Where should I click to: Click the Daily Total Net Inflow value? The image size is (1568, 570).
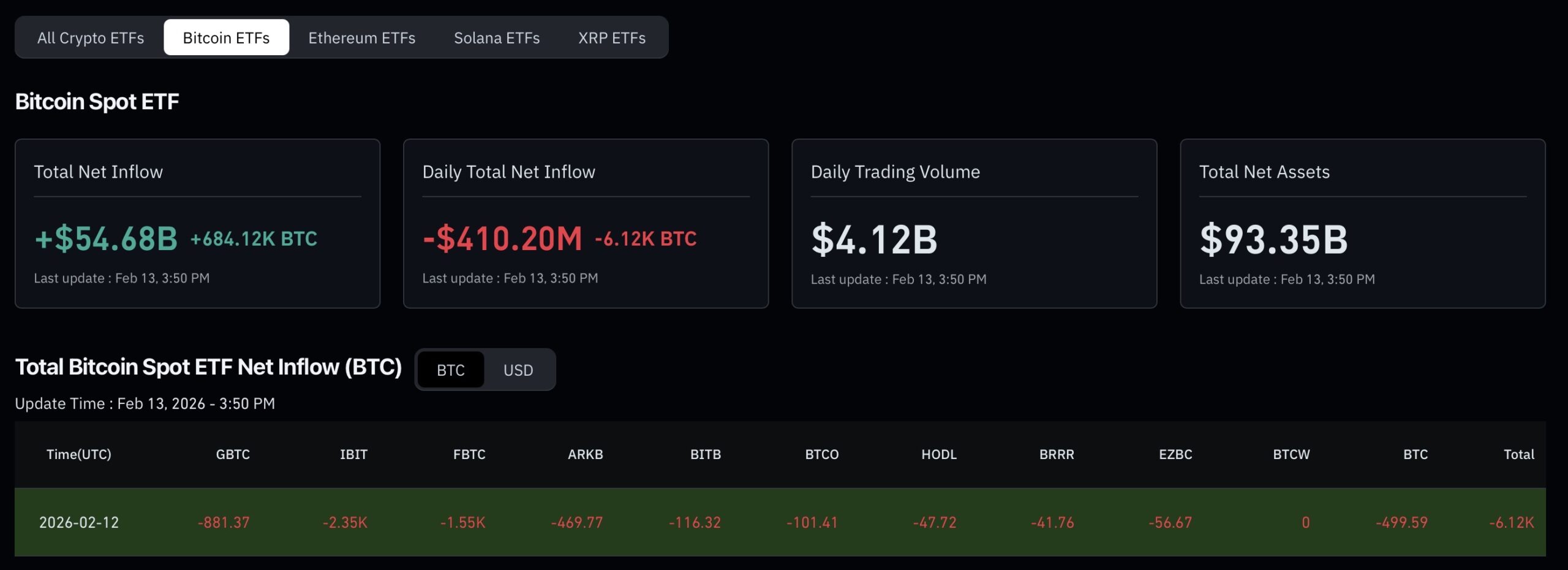click(x=502, y=239)
